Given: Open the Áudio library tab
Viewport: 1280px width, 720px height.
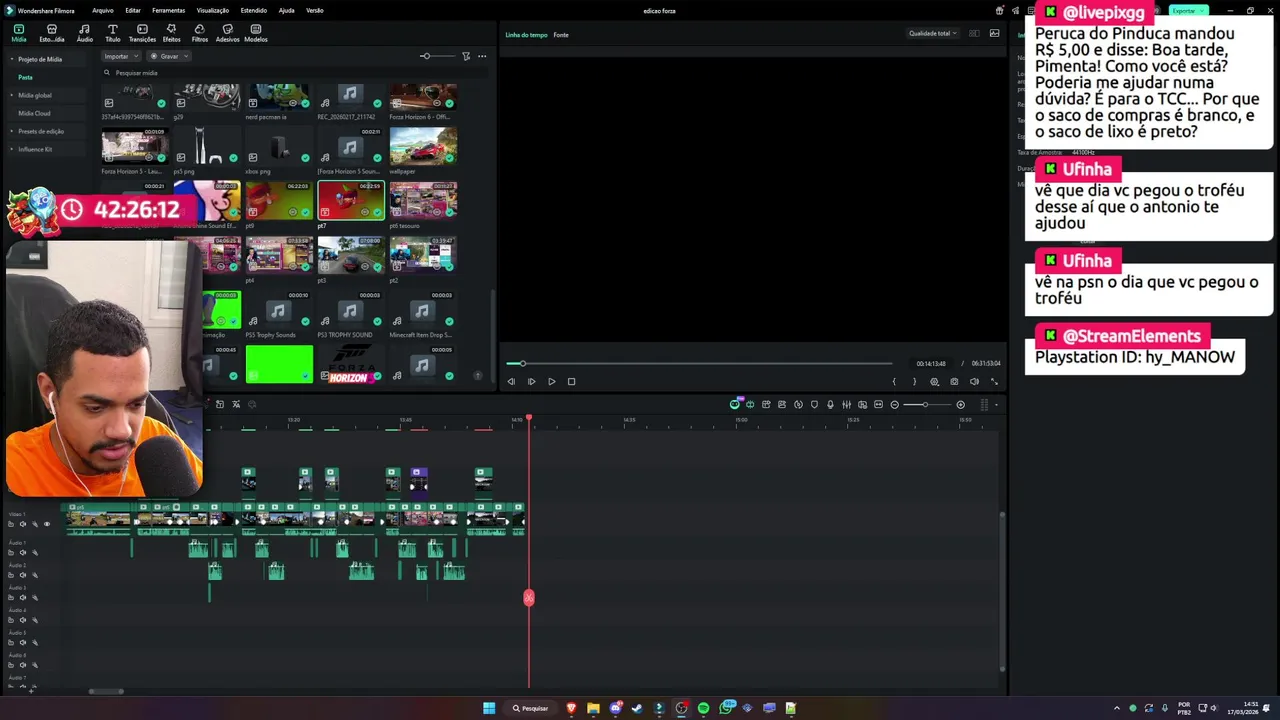Looking at the screenshot, I should (x=85, y=33).
